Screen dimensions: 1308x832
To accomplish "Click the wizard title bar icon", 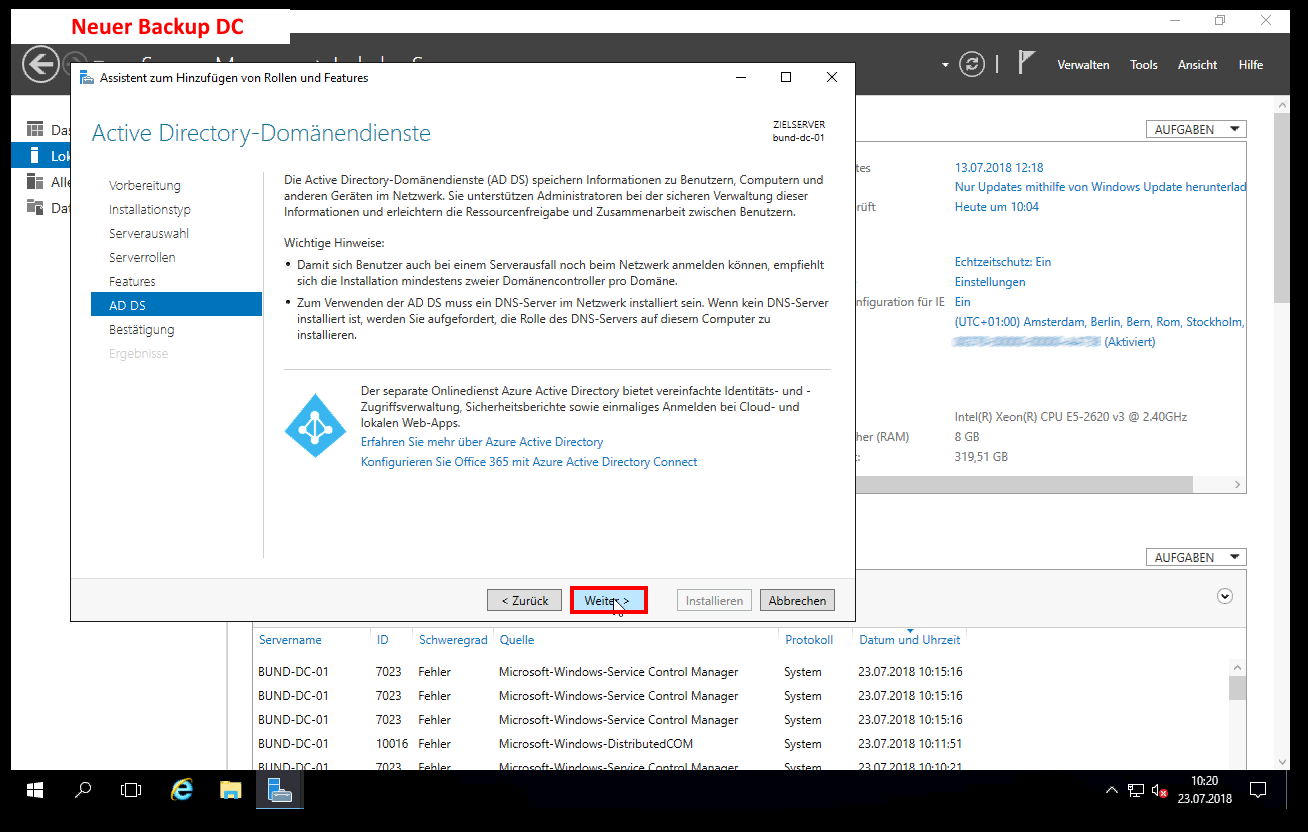I will click(88, 78).
